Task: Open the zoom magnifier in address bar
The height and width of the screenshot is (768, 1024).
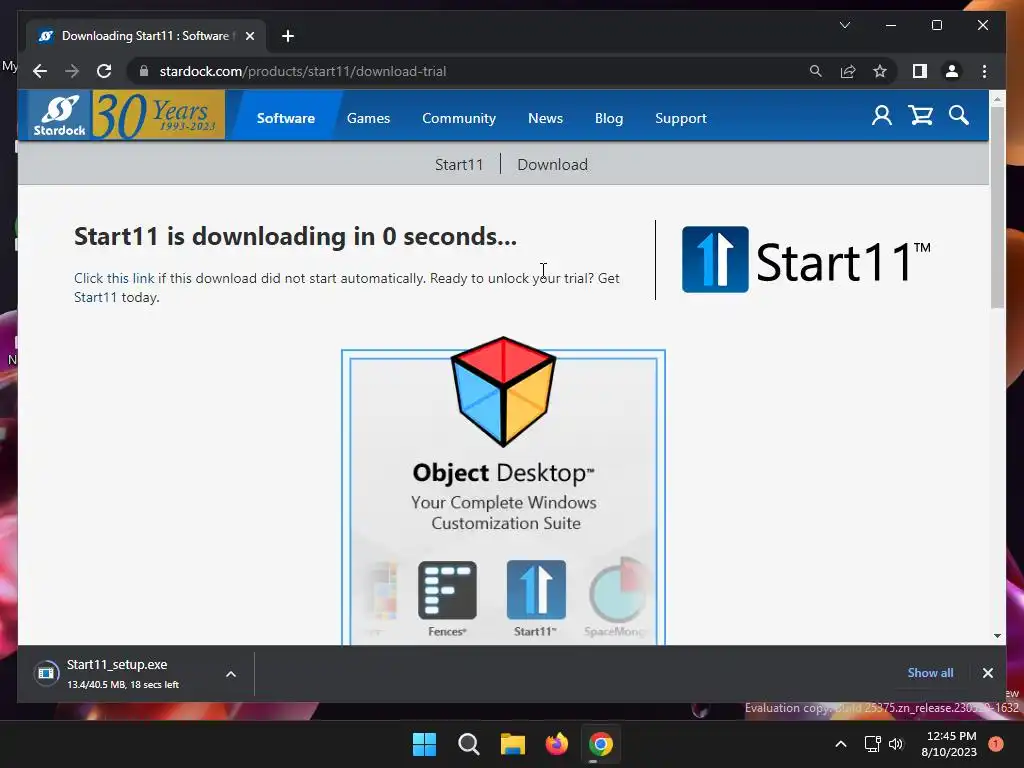Action: click(x=815, y=71)
